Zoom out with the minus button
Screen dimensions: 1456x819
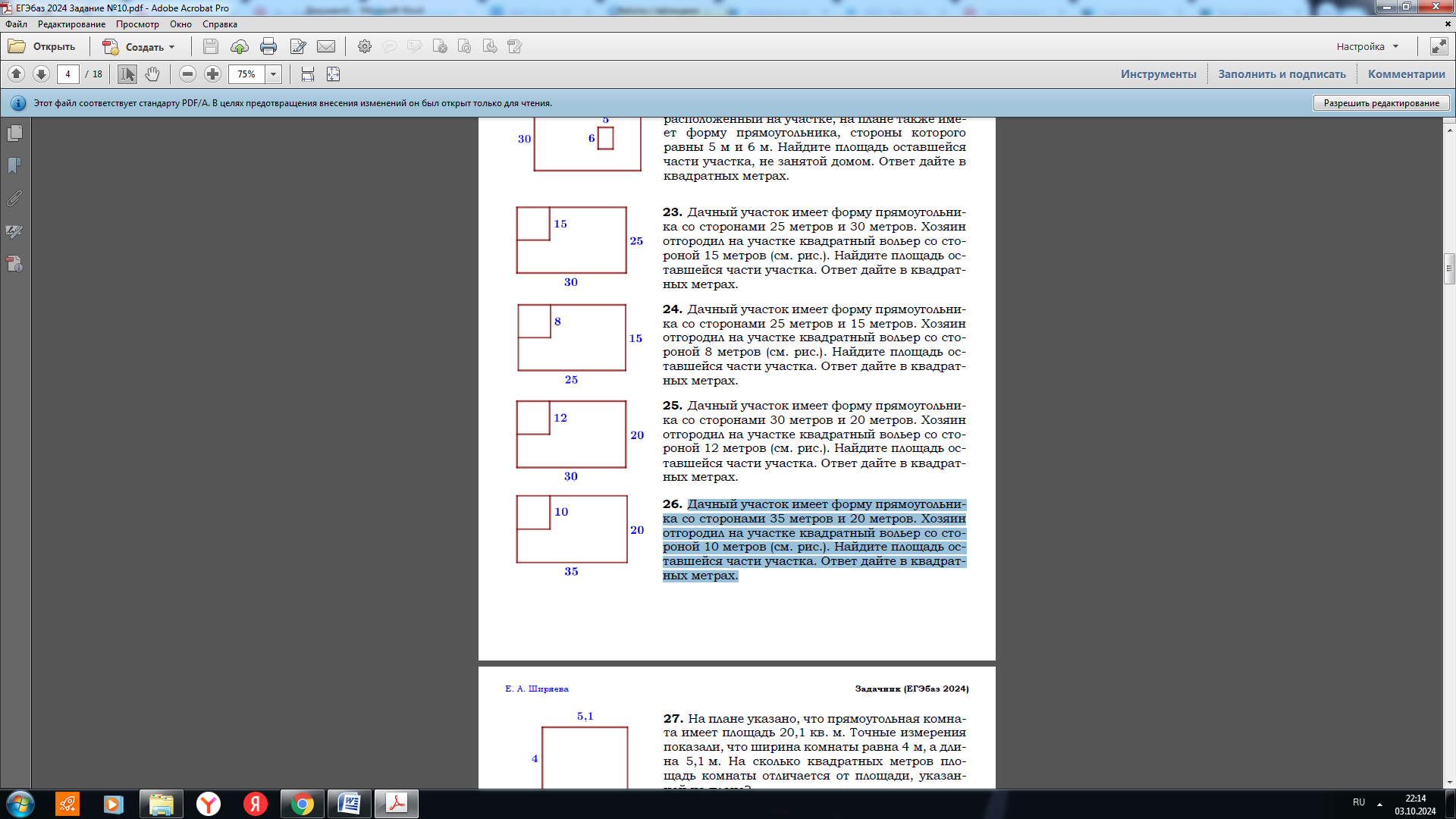188,74
